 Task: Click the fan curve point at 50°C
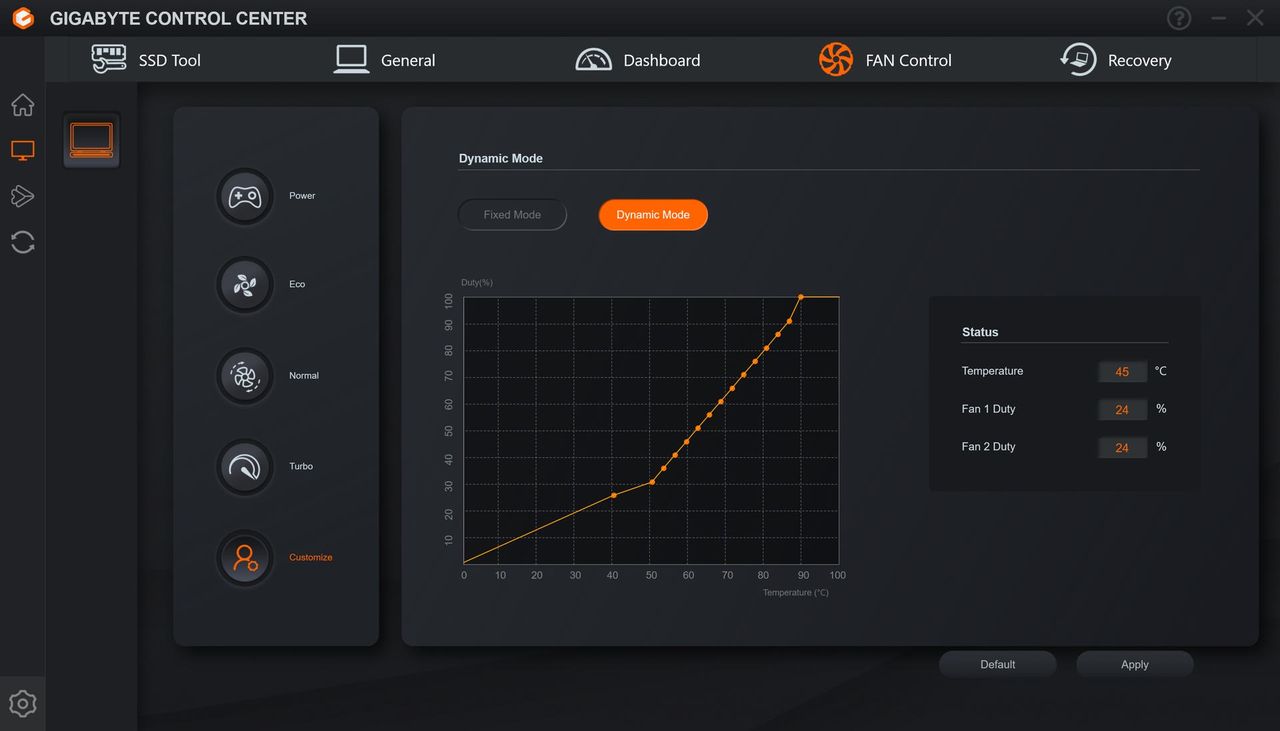pyautogui.click(x=652, y=482)
